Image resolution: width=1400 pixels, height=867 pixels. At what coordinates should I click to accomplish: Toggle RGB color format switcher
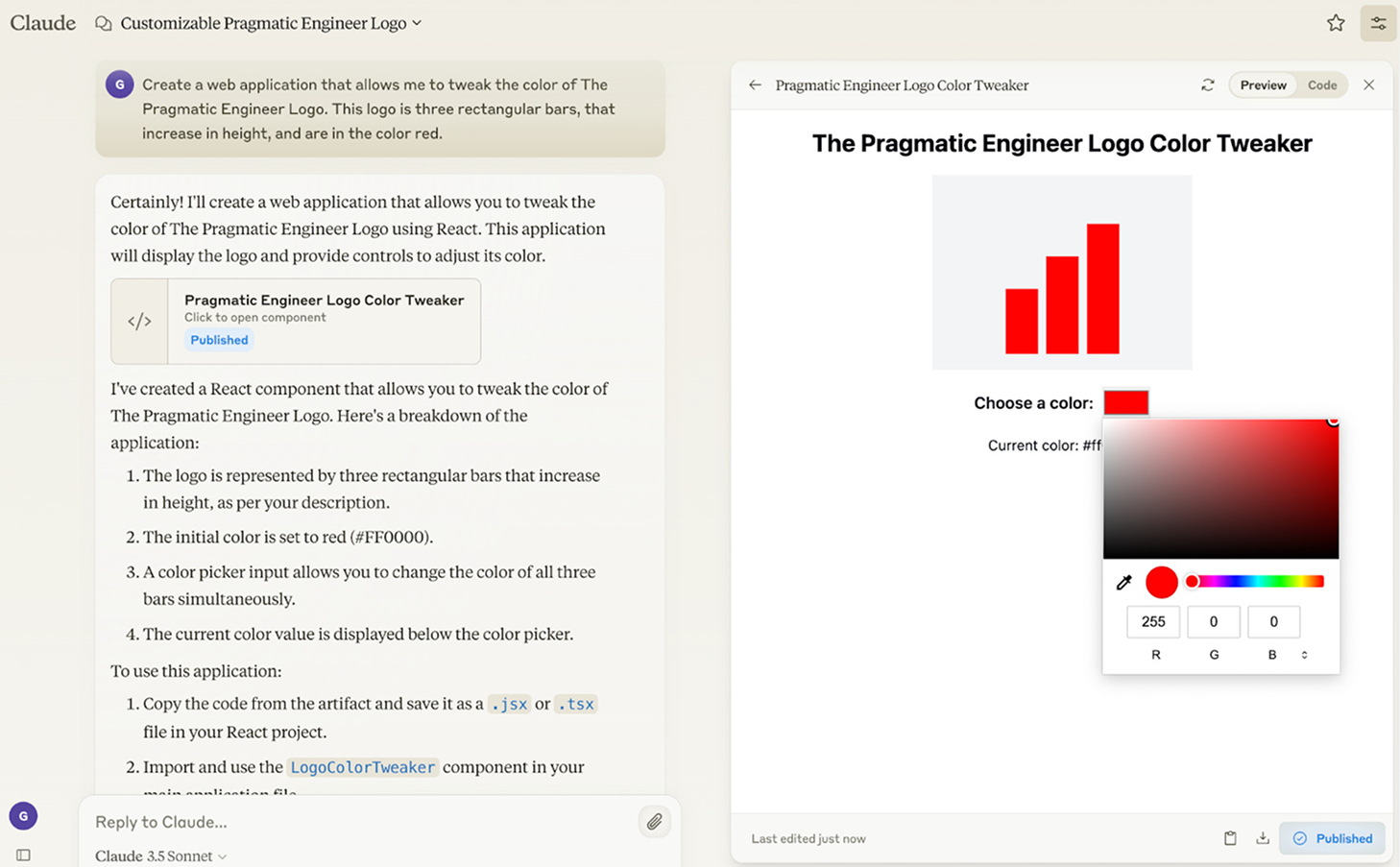pyautogui.click(x=1304, y=655)
